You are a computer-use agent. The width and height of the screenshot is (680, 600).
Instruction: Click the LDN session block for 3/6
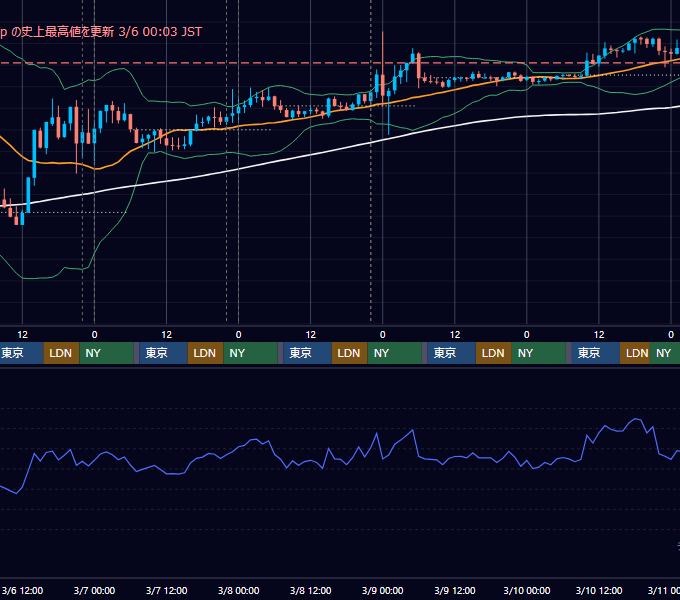point(61,353)
